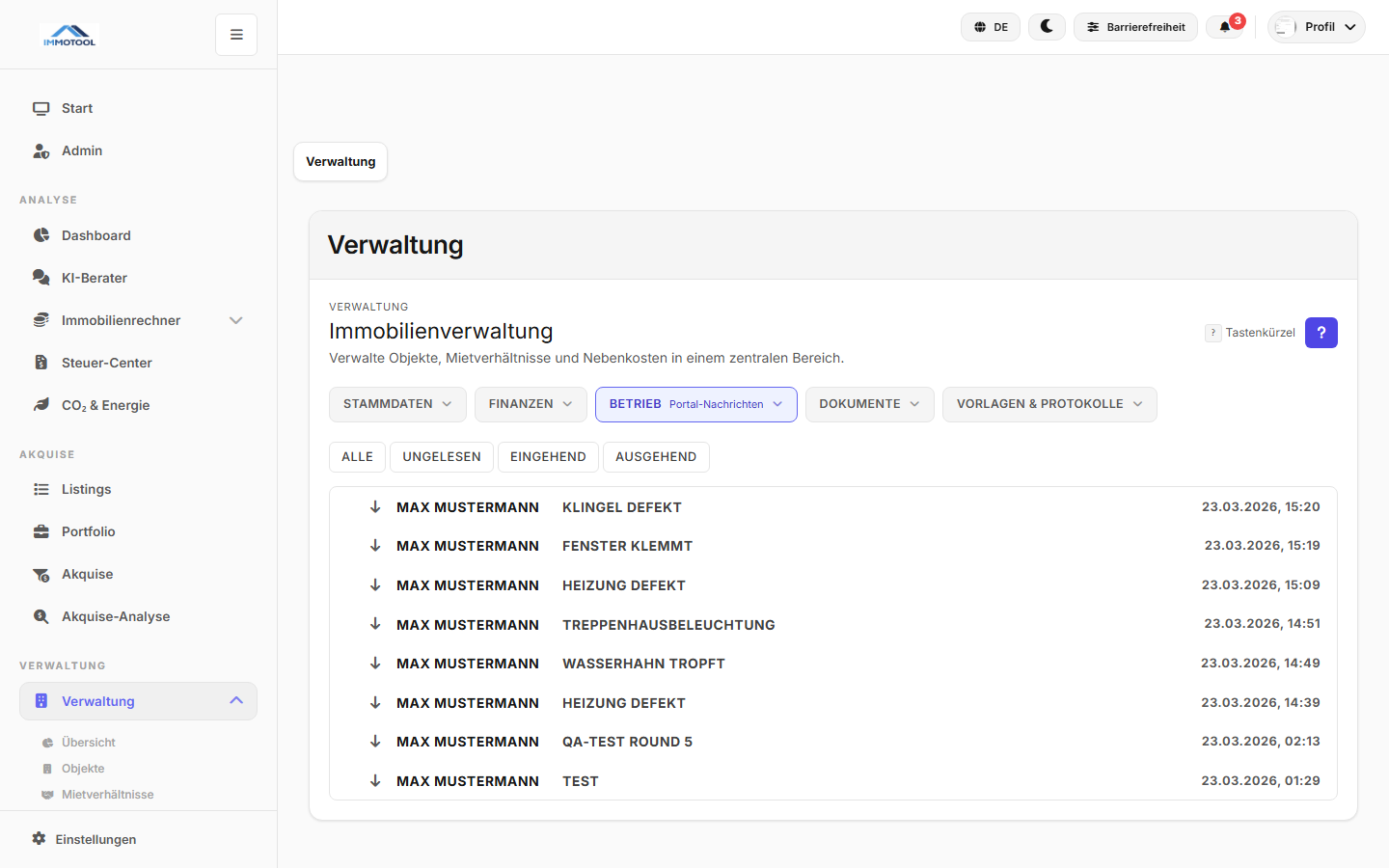Open the Finanzen dropdown
1389x868 pixels.
[x=531, y=404]
